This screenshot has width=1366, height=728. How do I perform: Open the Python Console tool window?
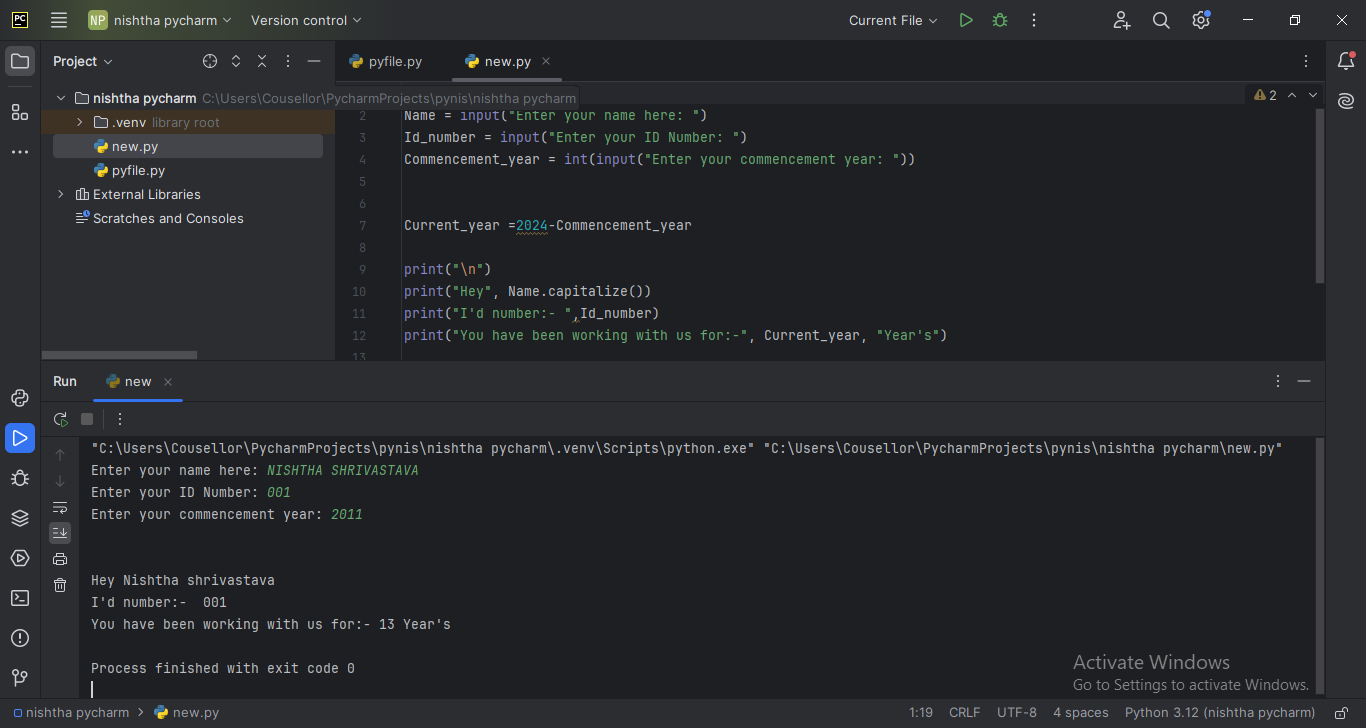click(20, 558)
